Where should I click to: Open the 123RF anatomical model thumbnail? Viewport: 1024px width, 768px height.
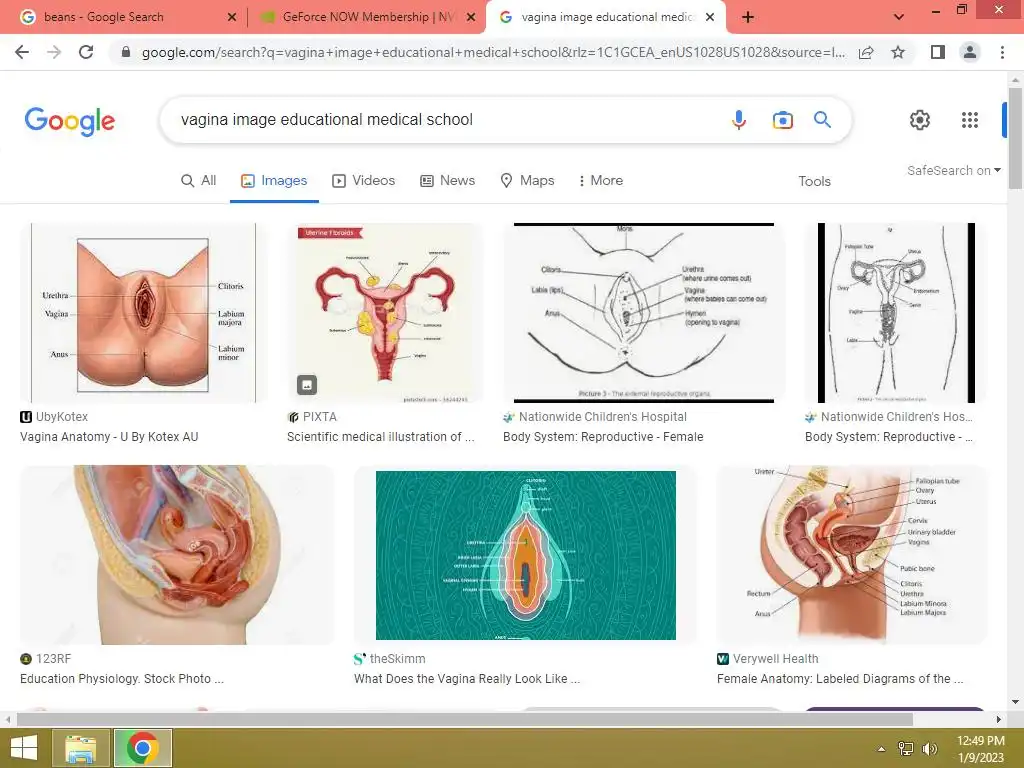click(x=177, y=555)
